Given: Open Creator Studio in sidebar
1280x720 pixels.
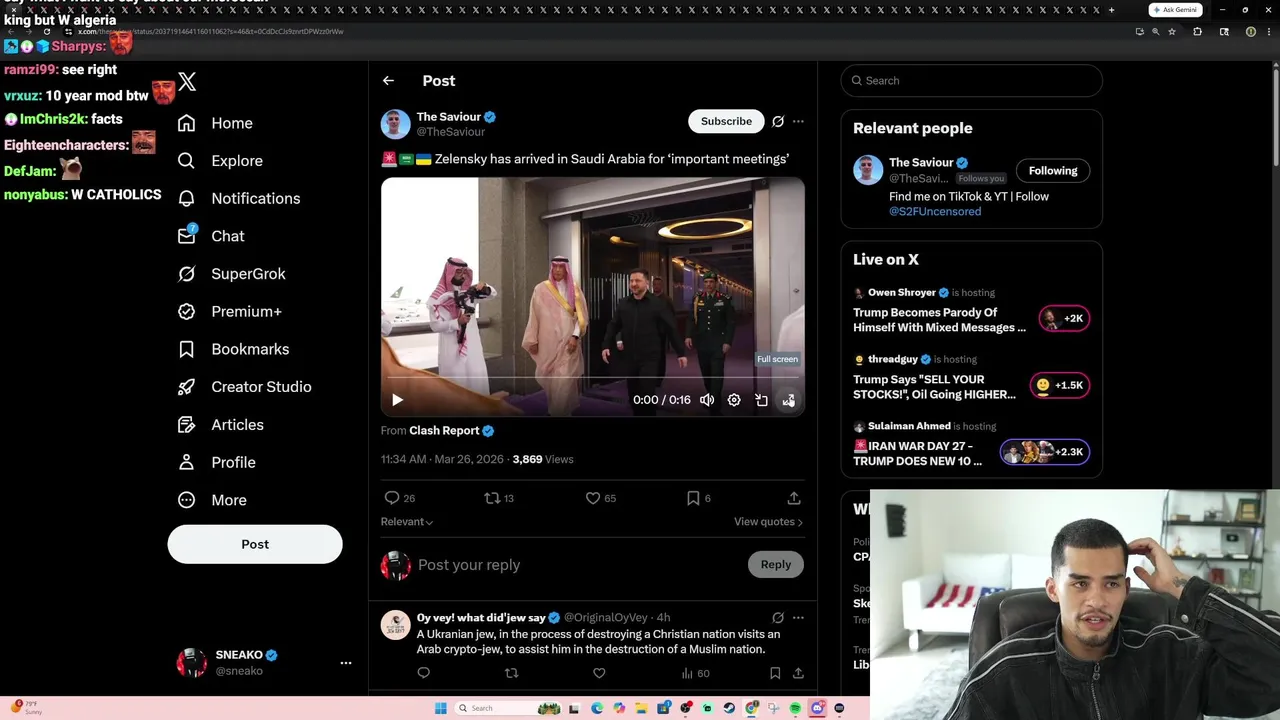Looking at the screenshot, I should (x=244, y=387).
